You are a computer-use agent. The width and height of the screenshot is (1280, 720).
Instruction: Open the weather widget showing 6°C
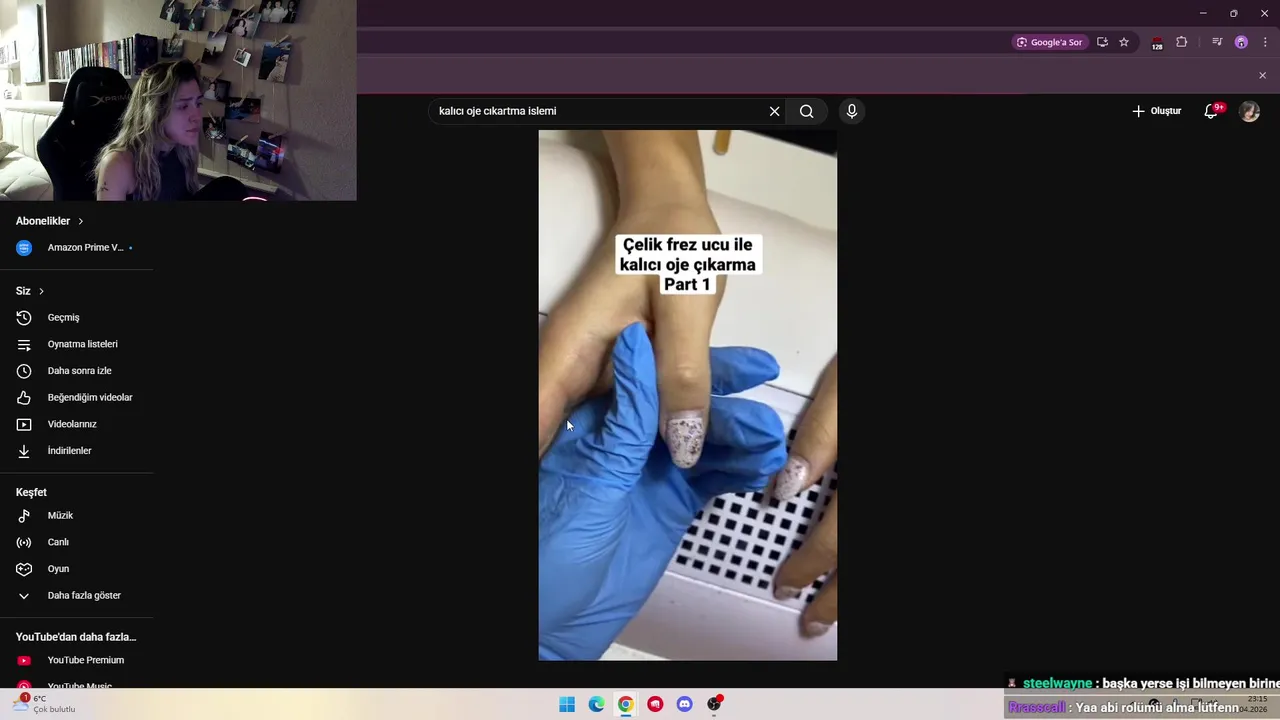(x=45, y=704)
